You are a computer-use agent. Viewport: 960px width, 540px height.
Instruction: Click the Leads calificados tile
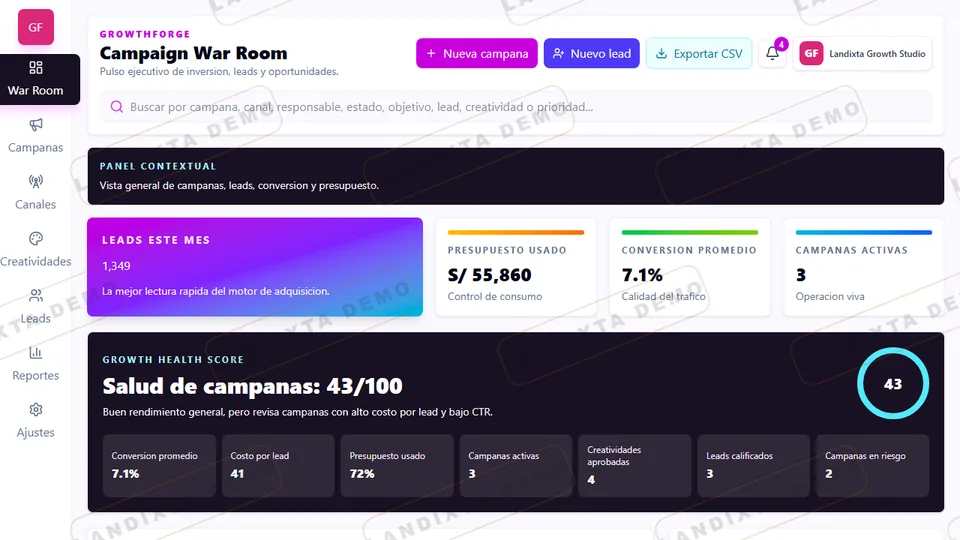753,465
